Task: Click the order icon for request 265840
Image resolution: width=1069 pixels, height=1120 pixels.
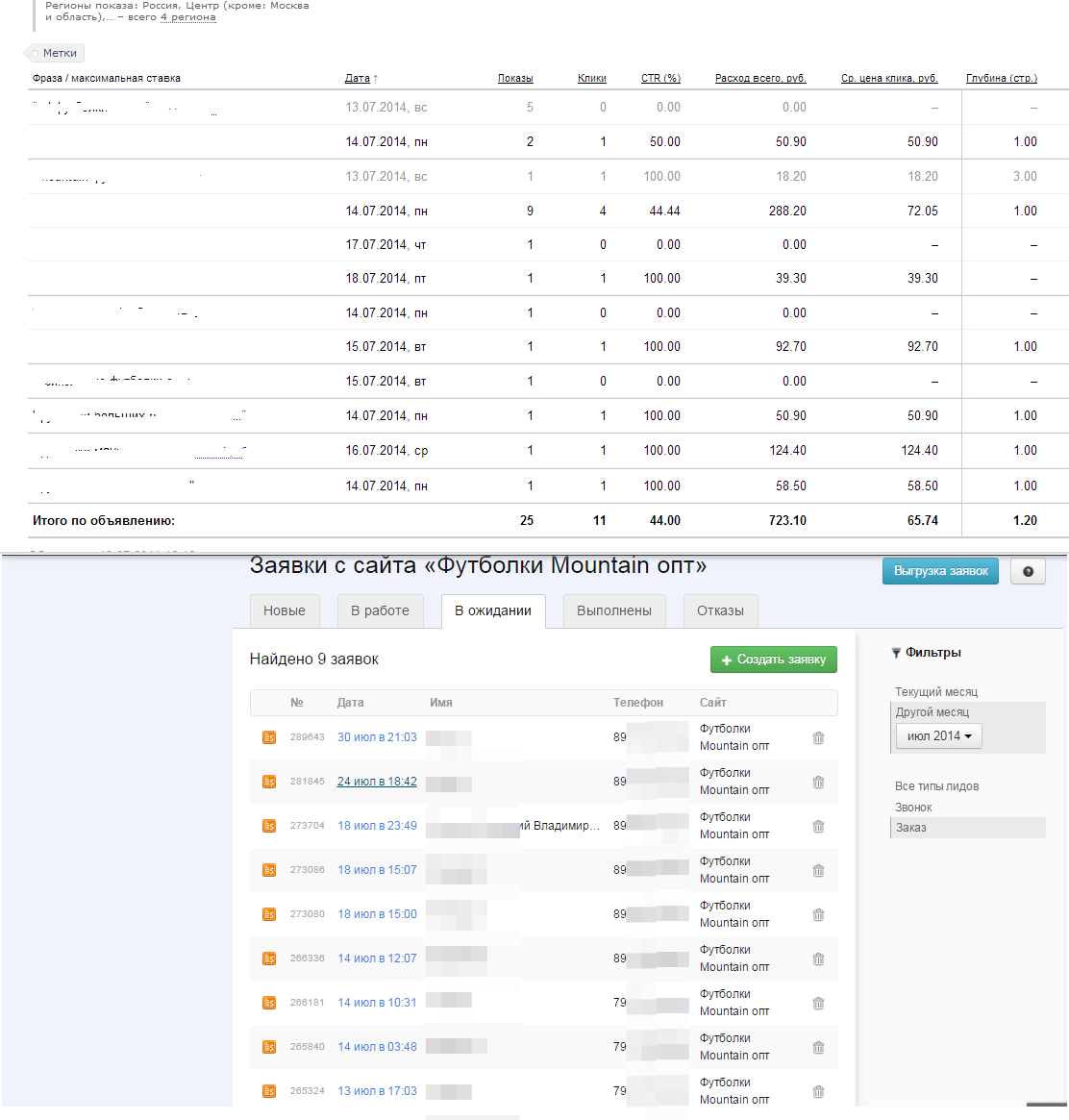Action: click(x=269, y=1047)
